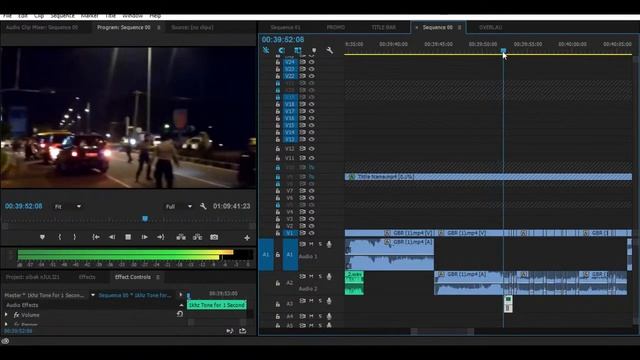Add marker from the timeline header
The width and height of the screenshot is (640, 360).
pos(314,51)
